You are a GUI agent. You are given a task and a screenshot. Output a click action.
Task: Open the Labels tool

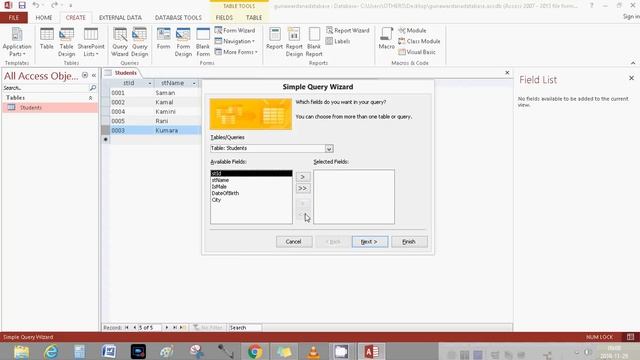pyautogui.click(x=338, y=41)
